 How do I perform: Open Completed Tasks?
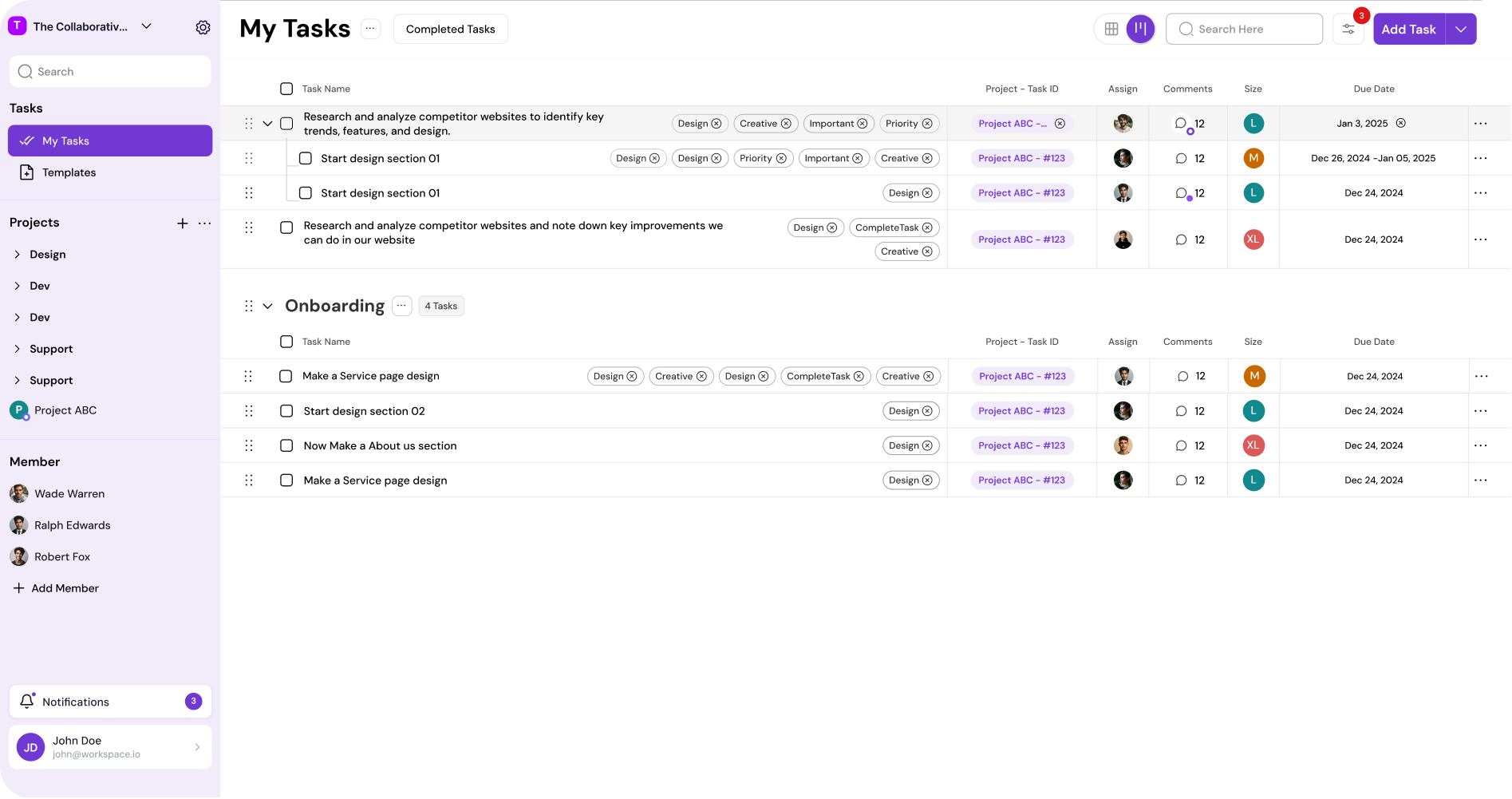[450, 30]
